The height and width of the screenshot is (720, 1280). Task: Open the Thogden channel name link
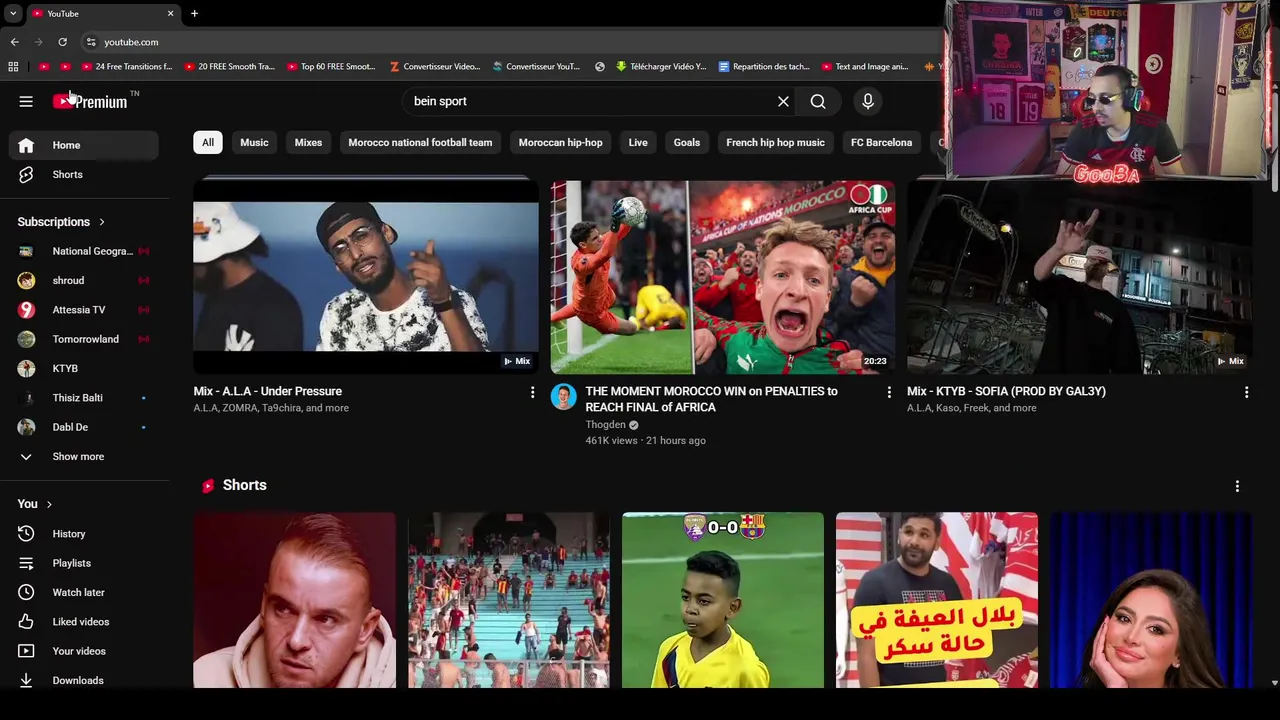605,425
